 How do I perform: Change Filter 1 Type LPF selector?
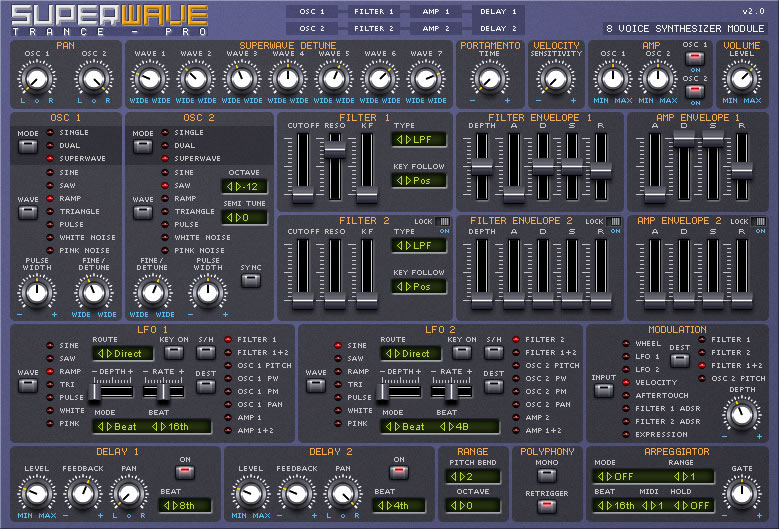click(419, 140)
